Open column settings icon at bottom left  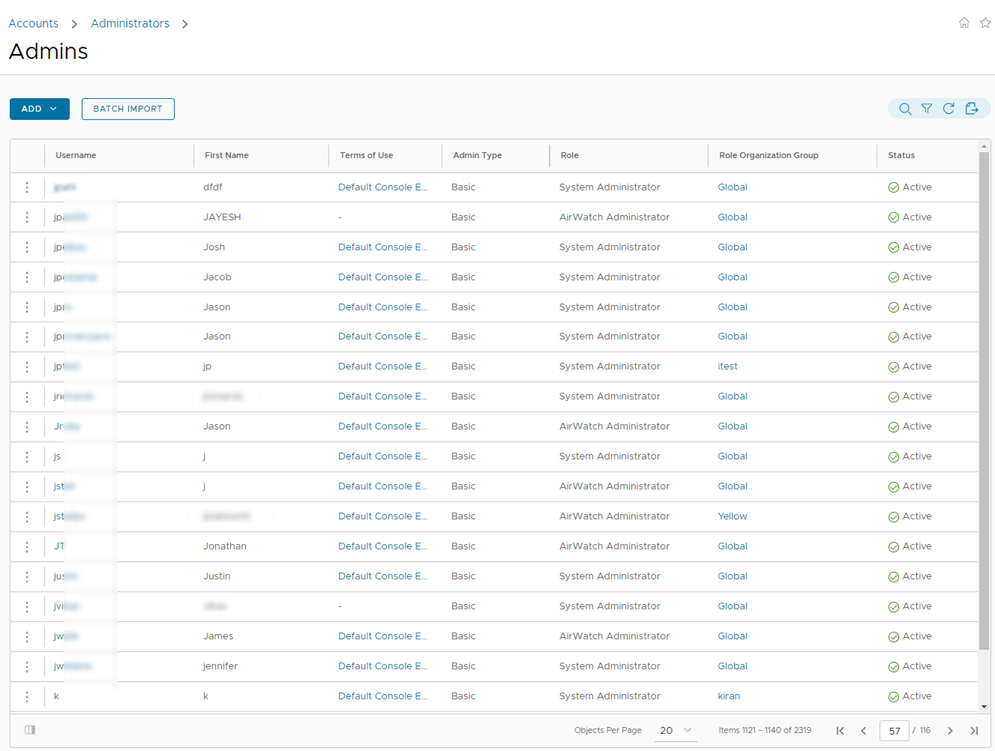(30, 729)
